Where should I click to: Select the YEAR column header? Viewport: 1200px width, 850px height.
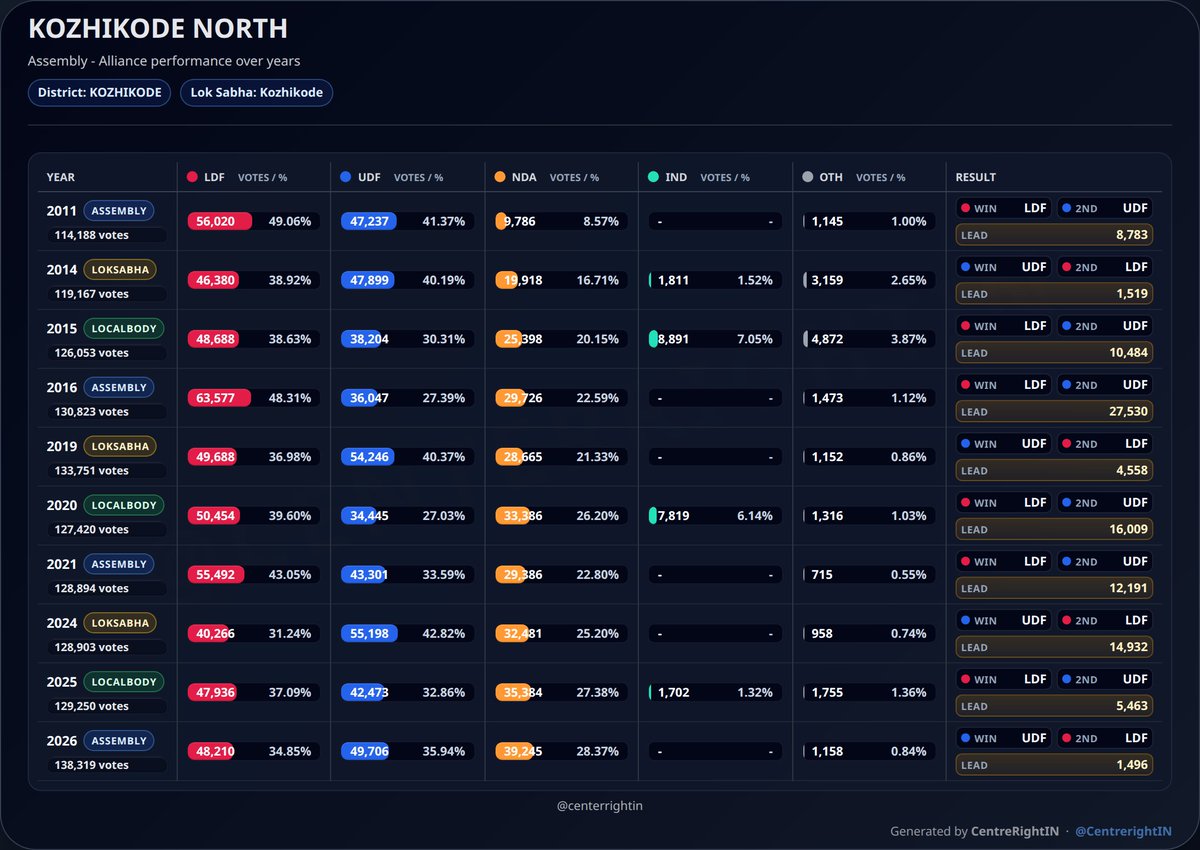[60, 177]
